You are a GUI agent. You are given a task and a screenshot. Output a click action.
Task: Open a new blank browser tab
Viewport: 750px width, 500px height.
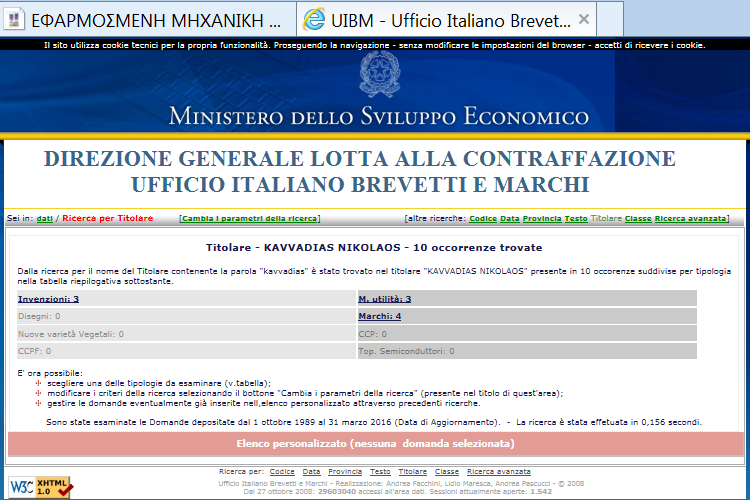tap(609, 20)
